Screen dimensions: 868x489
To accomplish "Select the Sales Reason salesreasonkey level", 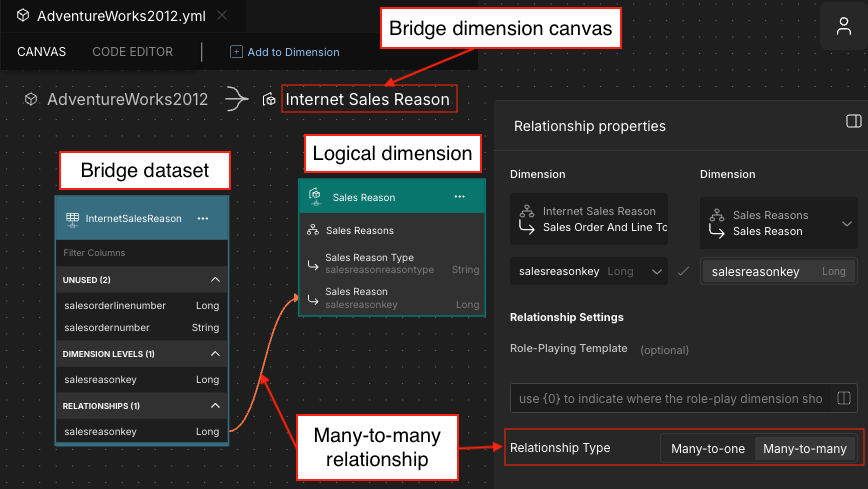I will pos(392,298).
